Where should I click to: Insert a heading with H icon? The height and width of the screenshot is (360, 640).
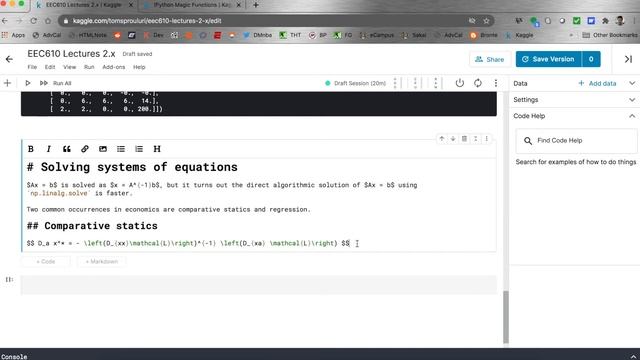coord(157,149)
